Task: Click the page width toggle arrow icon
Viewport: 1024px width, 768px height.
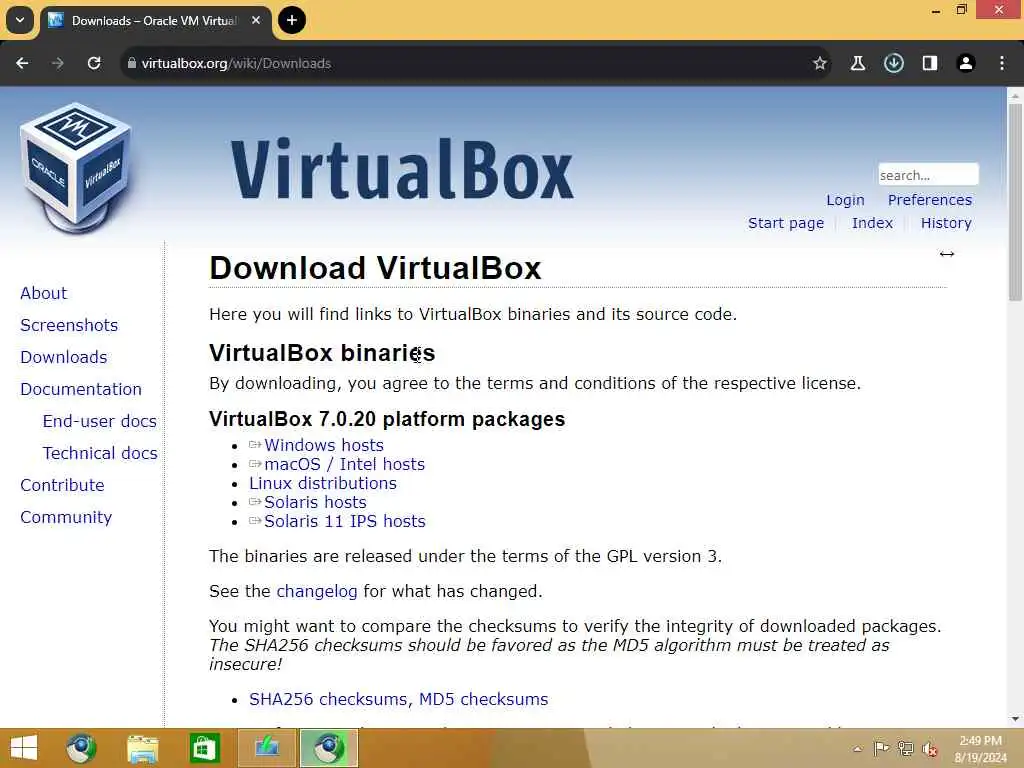Action: pos(946,254)
